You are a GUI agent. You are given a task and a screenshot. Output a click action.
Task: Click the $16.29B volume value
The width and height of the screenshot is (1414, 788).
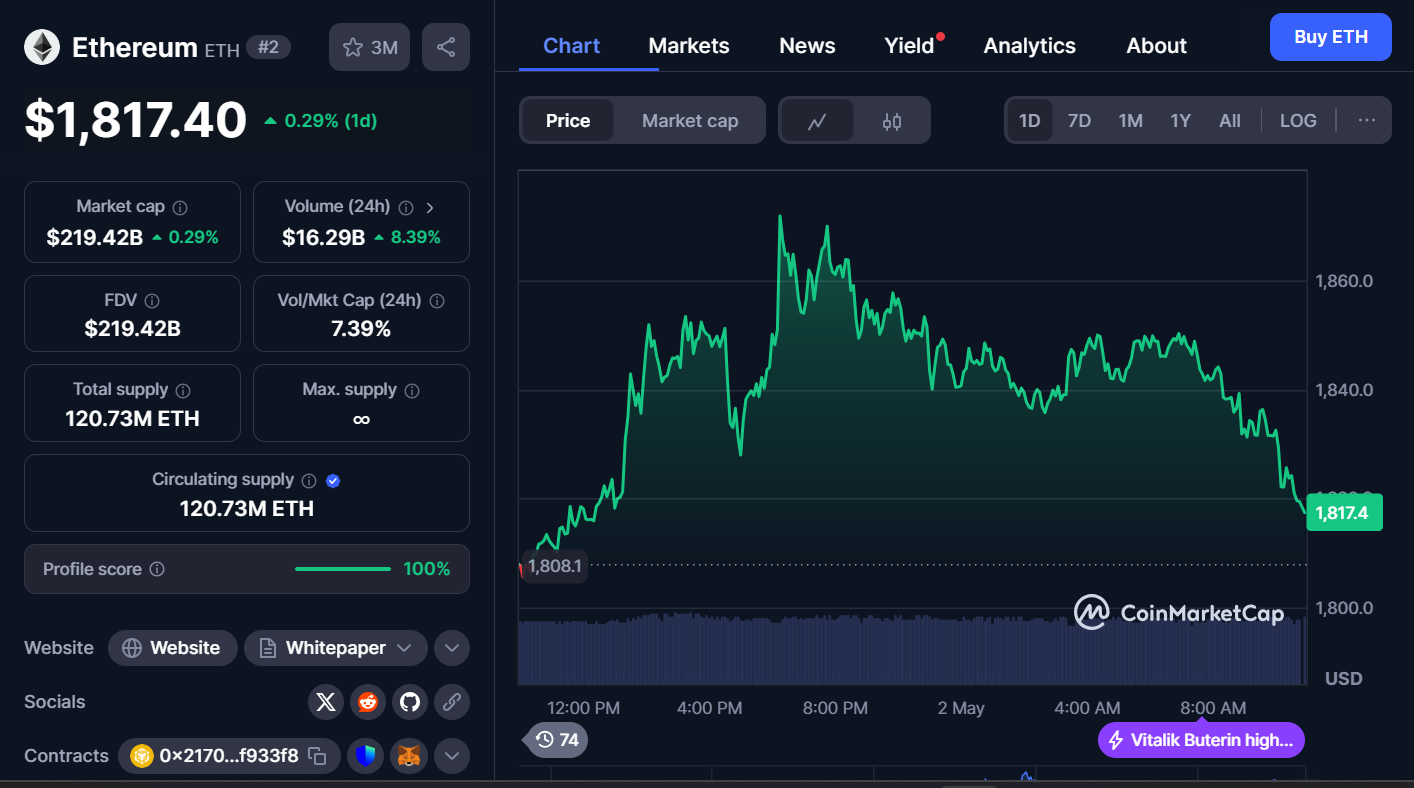coord(323,237)
